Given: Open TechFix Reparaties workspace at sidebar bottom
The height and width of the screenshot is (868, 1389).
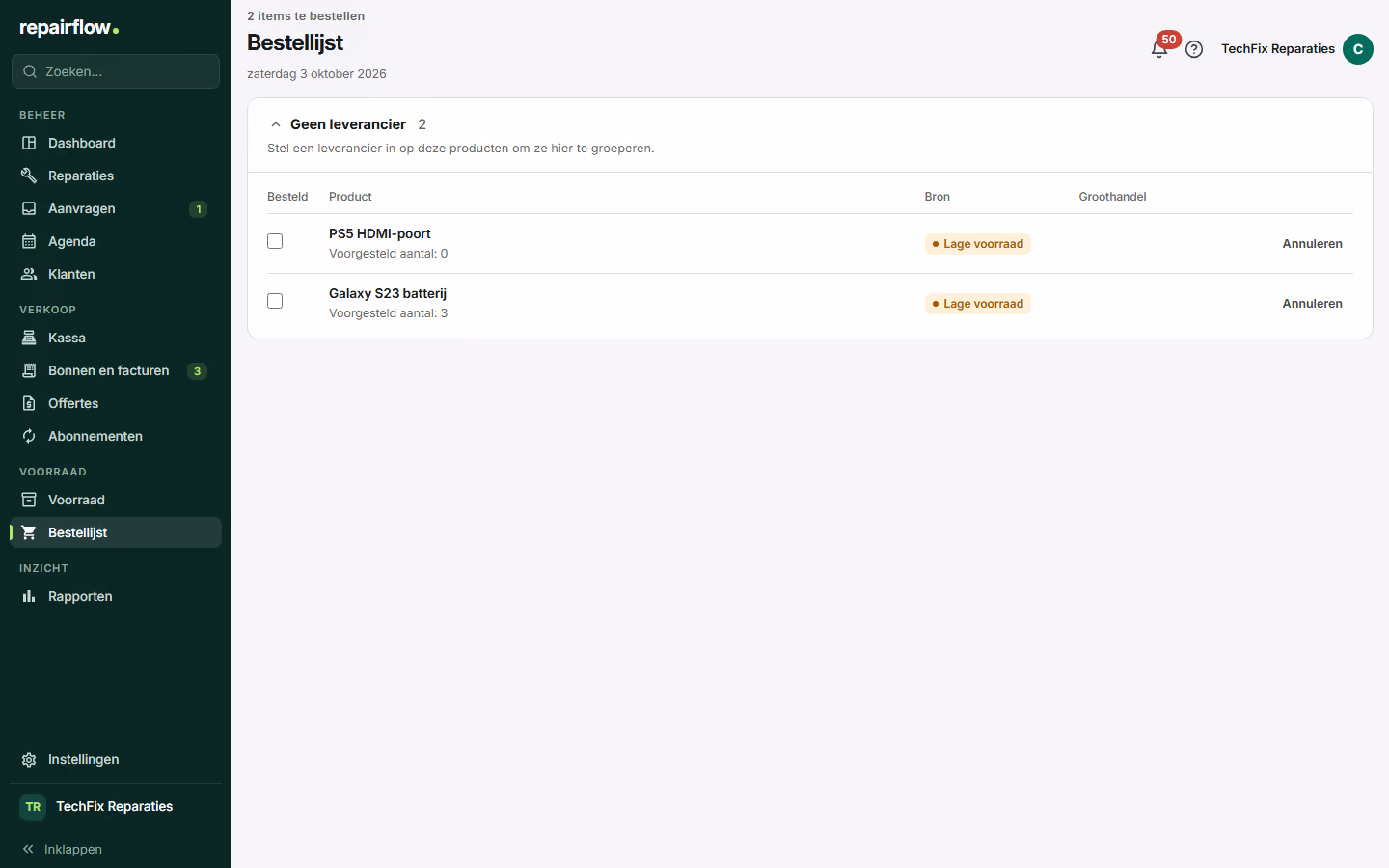Looking at the screenshot, I should point(116,807).
